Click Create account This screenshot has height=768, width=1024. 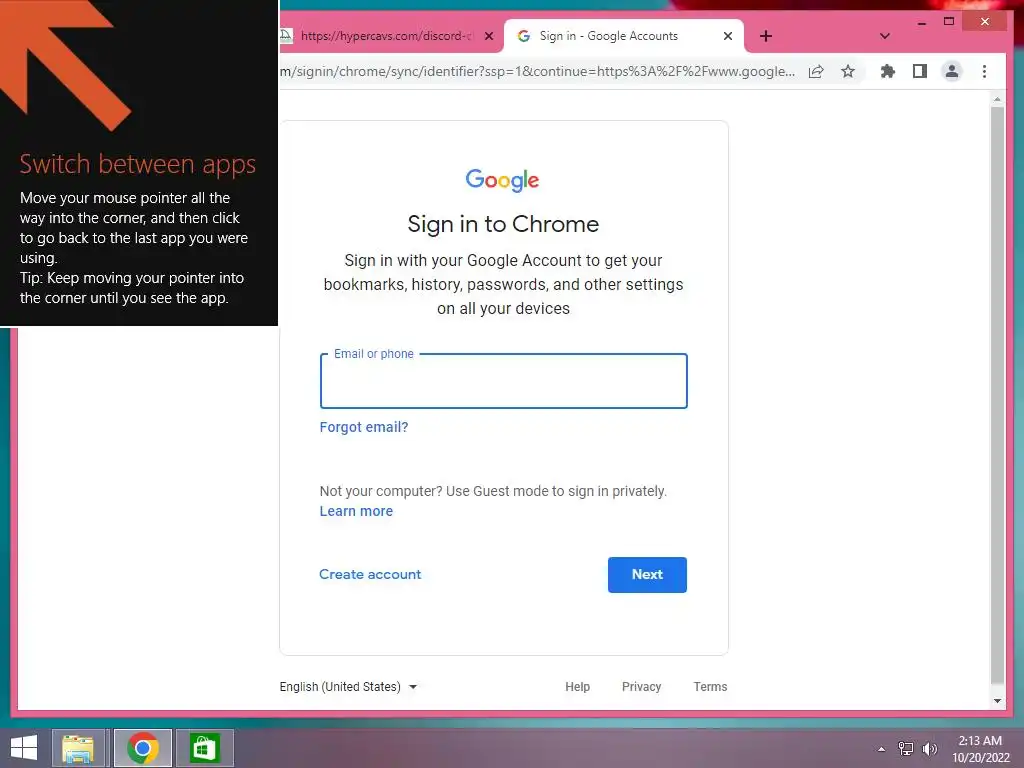370,575
